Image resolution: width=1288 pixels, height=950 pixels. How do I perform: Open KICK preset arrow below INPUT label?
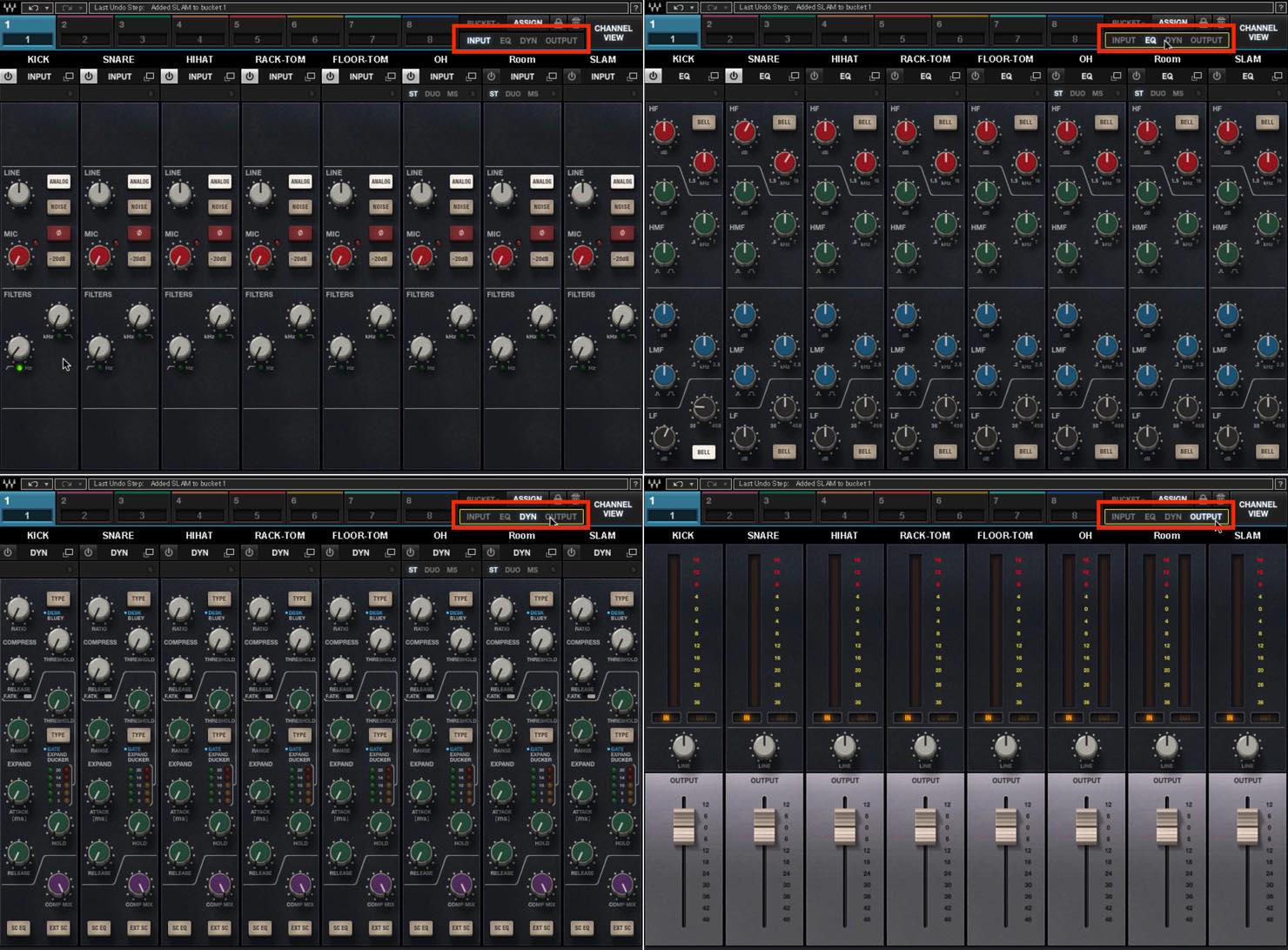(x=70, y=93)
